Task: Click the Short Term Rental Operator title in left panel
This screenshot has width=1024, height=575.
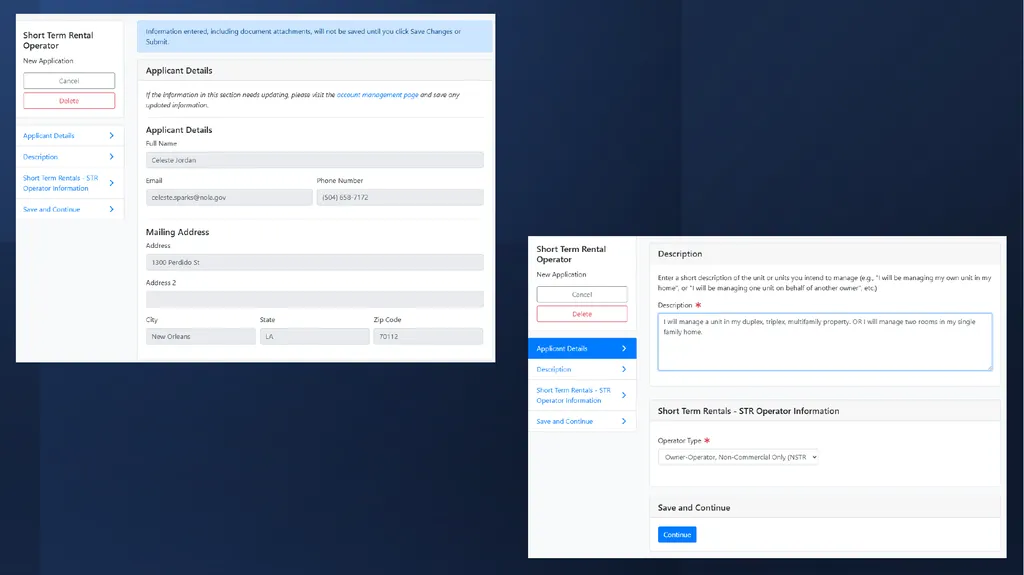Action: click(x=58, y=41)
